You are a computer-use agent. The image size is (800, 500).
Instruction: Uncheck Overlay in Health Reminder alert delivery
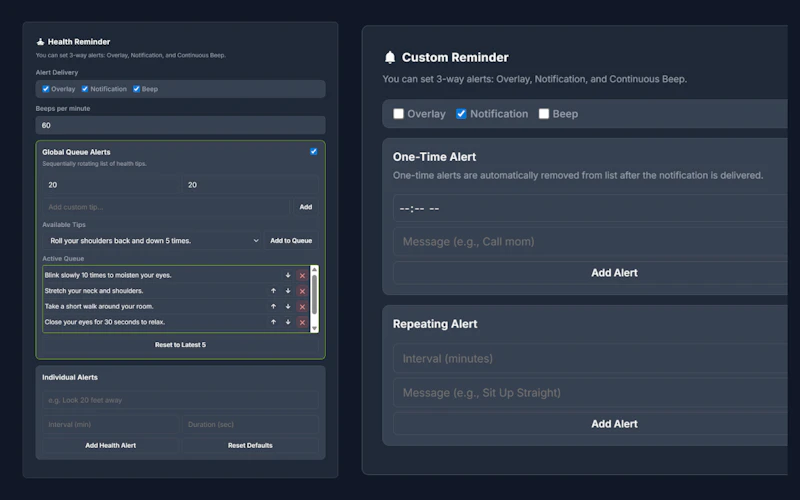(x=46, y=89)
